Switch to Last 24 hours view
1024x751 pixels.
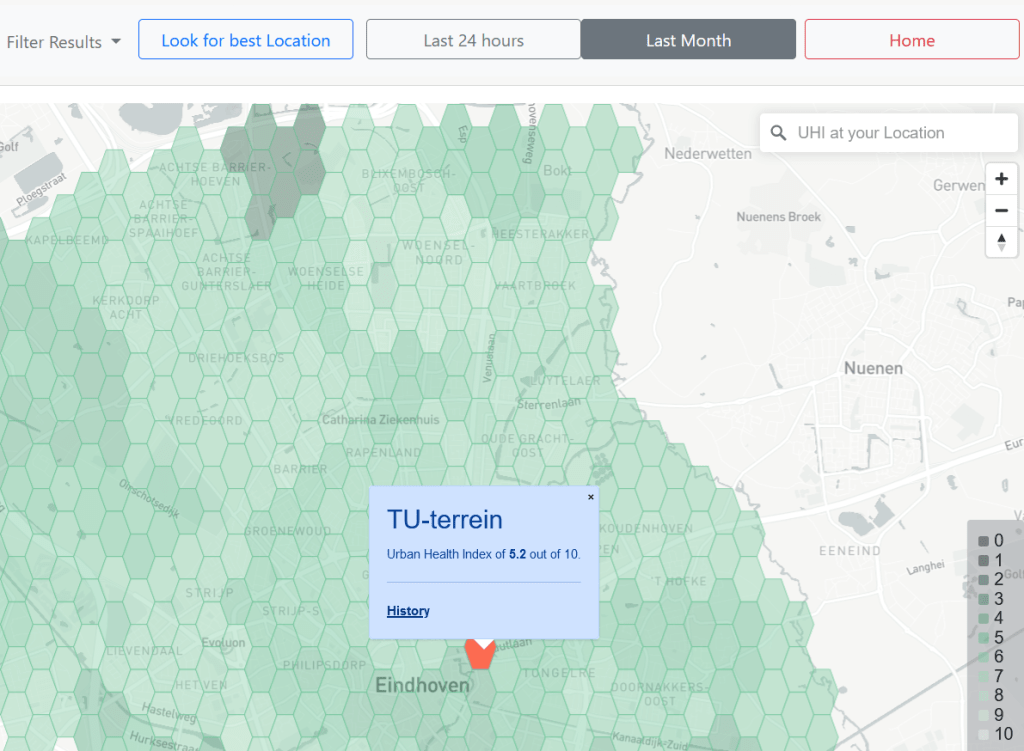[x=473, y=40]
